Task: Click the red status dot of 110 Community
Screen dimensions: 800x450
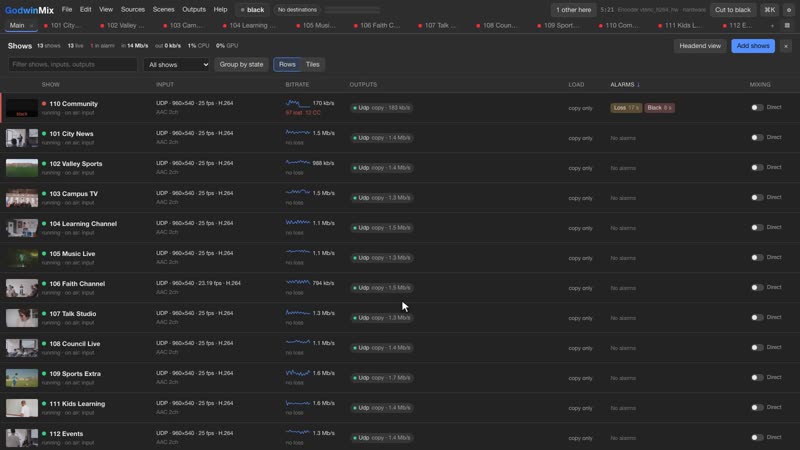Action: pyautogui.click(x=44, y=104)
